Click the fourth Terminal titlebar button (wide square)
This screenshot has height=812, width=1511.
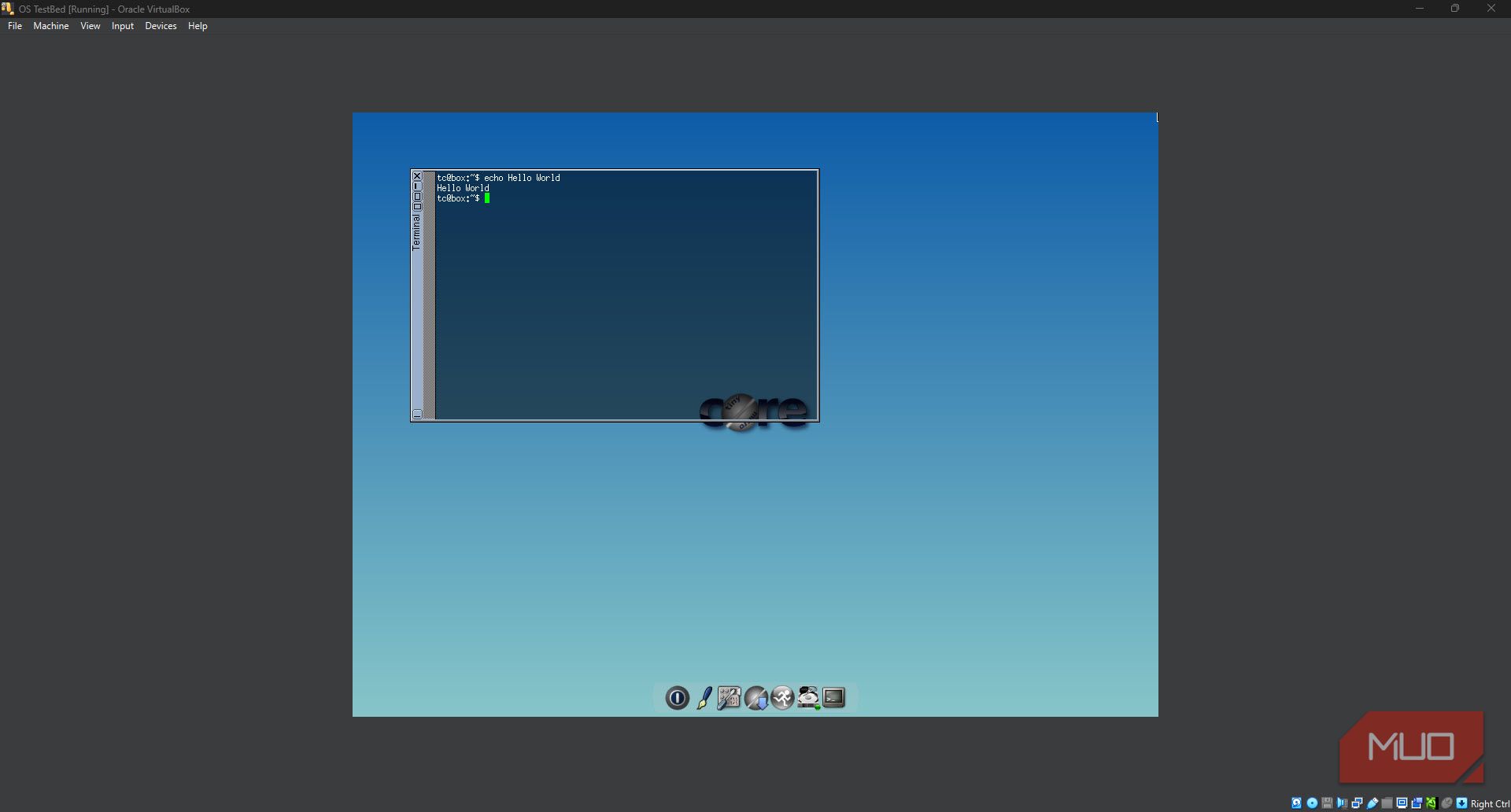(417, 207)
